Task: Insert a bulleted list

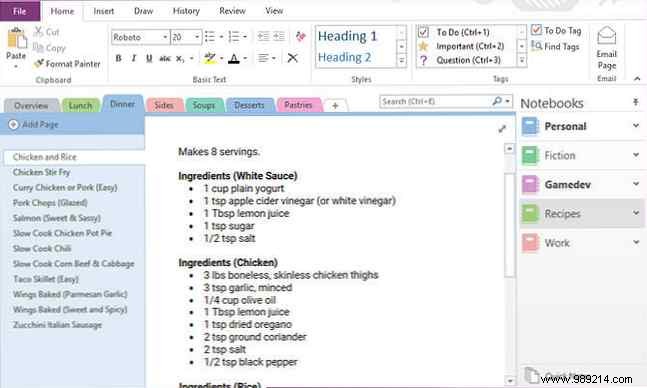Action: click(210, 37)
